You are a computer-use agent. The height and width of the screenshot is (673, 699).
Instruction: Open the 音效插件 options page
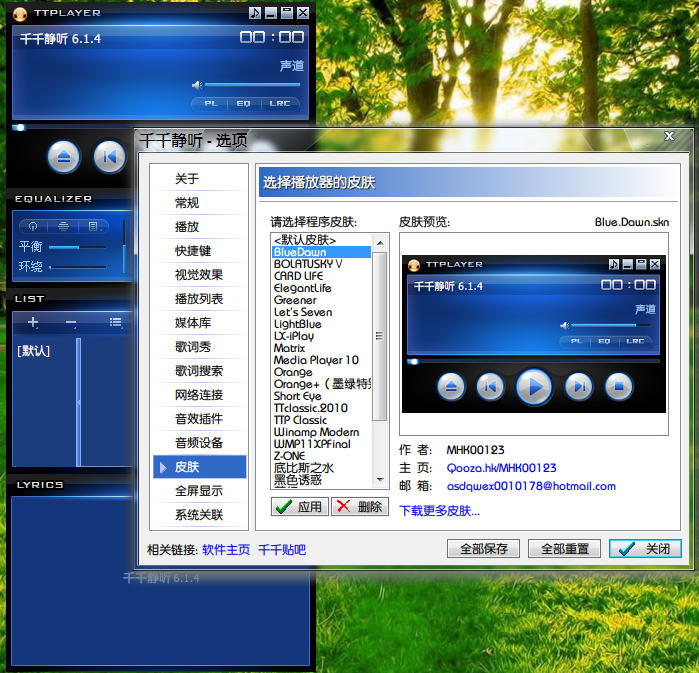(x=200, y=419)
